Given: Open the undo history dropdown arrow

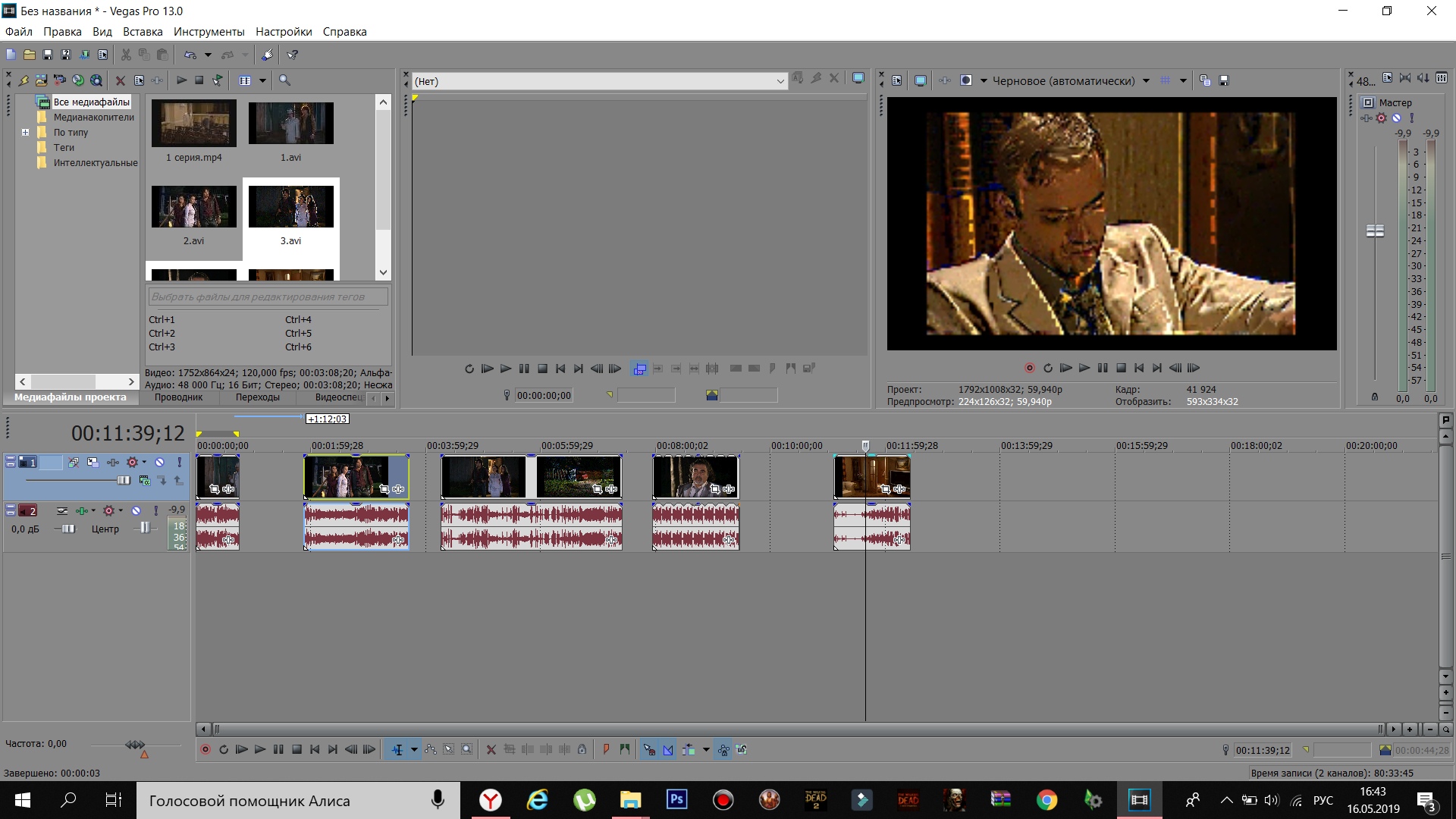Looking at the screenshot, I should pos(208,55).
